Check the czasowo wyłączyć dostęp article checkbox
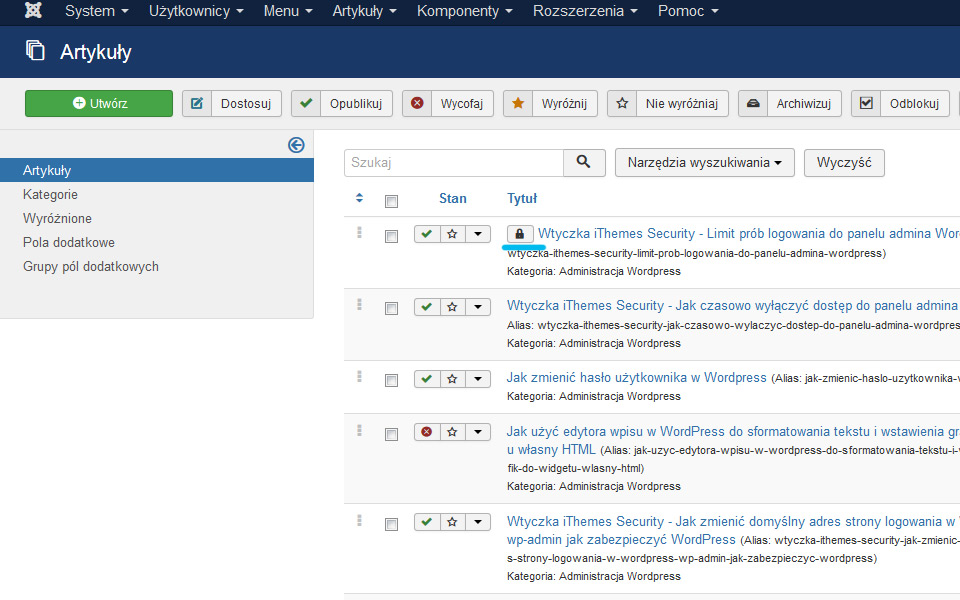This screenshot has width=960, height=600. (391, 309)
